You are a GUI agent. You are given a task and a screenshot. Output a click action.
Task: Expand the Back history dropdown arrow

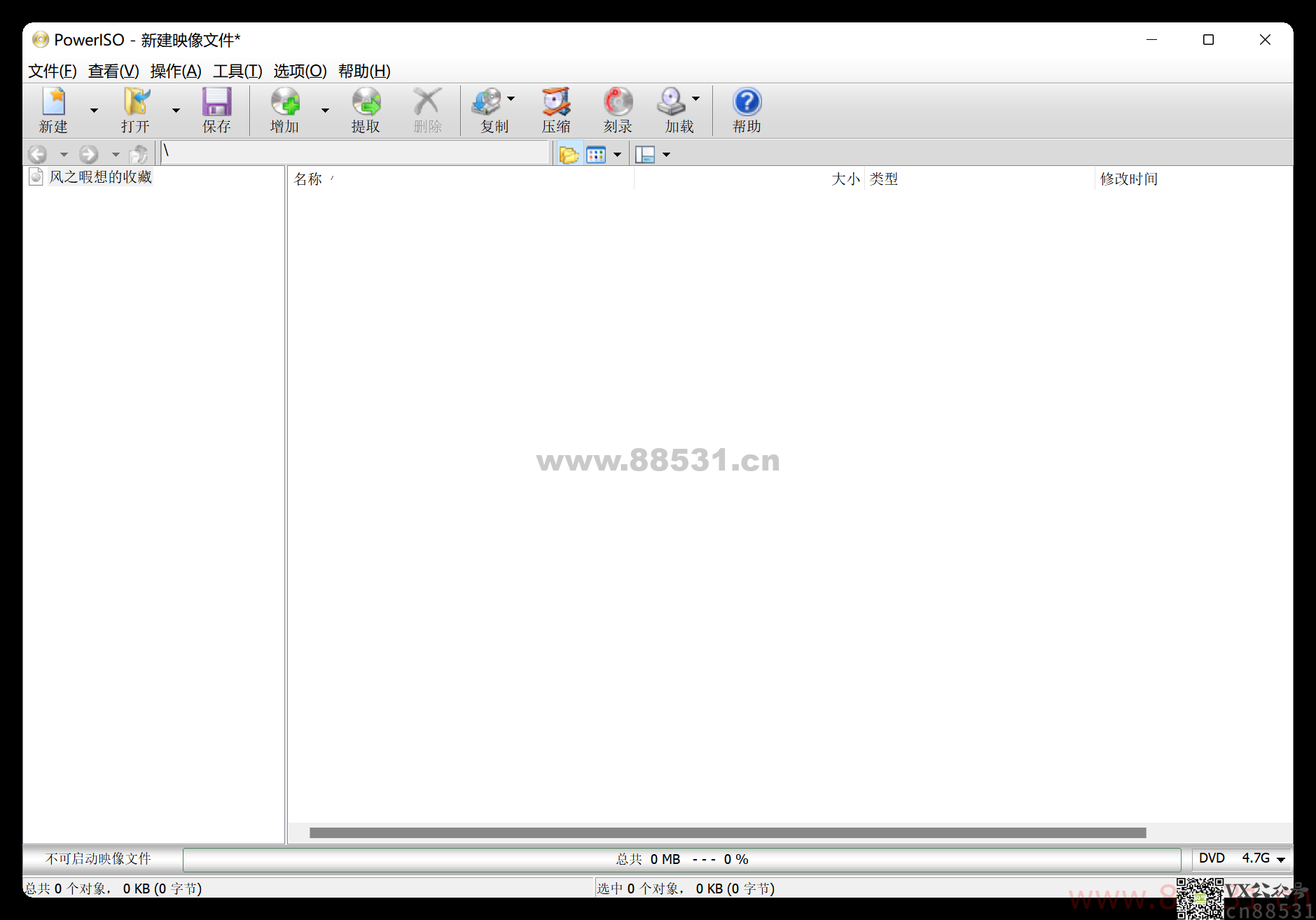pyautogui.click(x=64, y=154)
